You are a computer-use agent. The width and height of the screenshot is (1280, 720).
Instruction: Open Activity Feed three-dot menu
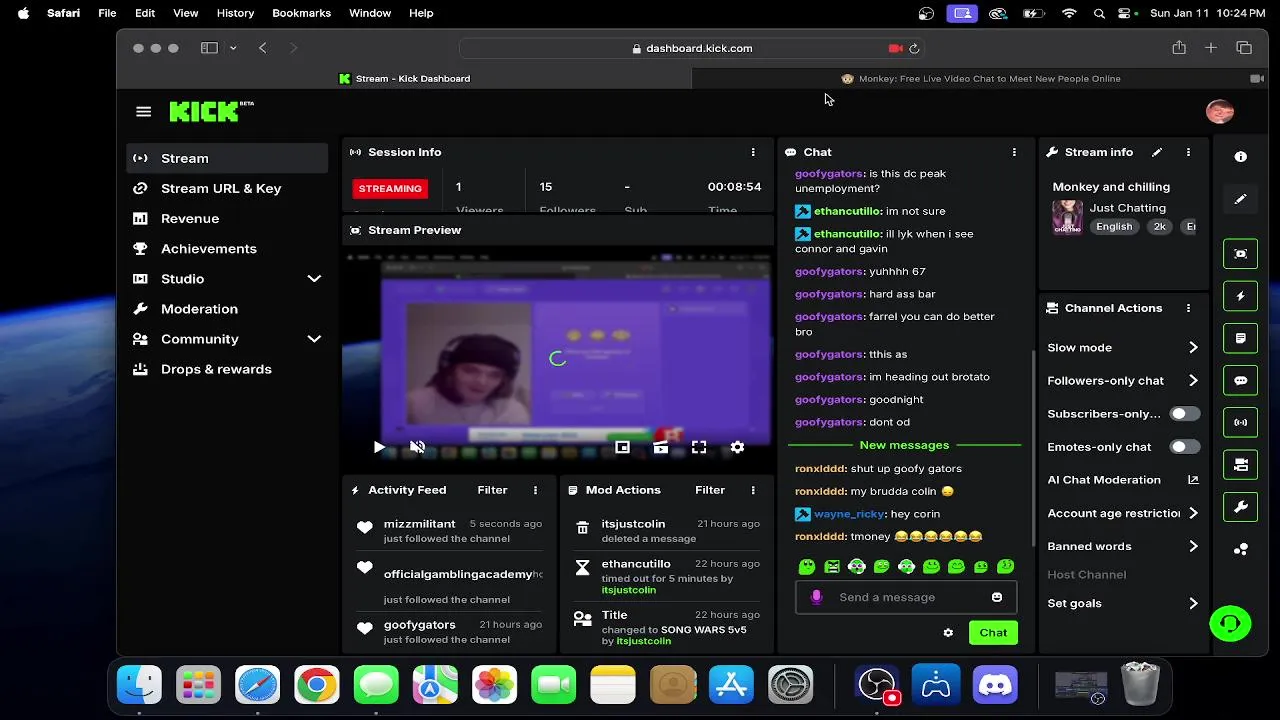[x=535, y=490]
